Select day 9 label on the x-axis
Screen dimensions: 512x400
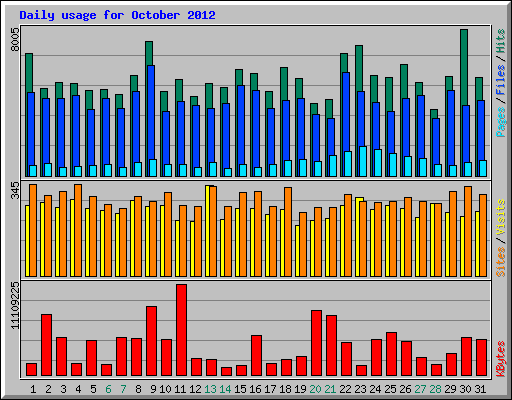point(153,389)
